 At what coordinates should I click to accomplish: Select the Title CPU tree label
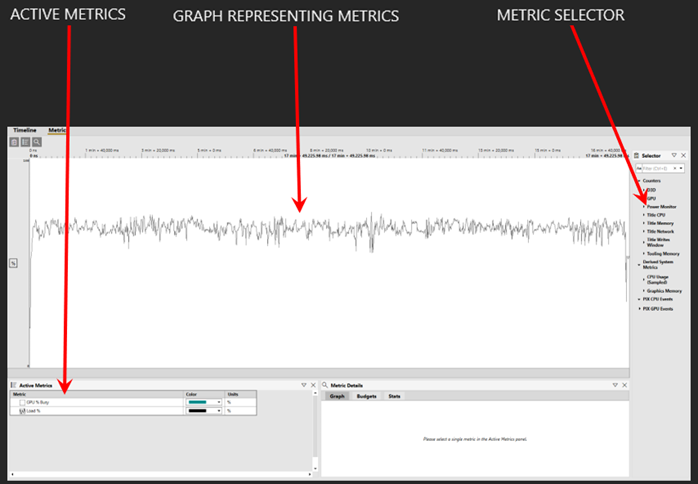pyautogui.click(x=656, y=215)
